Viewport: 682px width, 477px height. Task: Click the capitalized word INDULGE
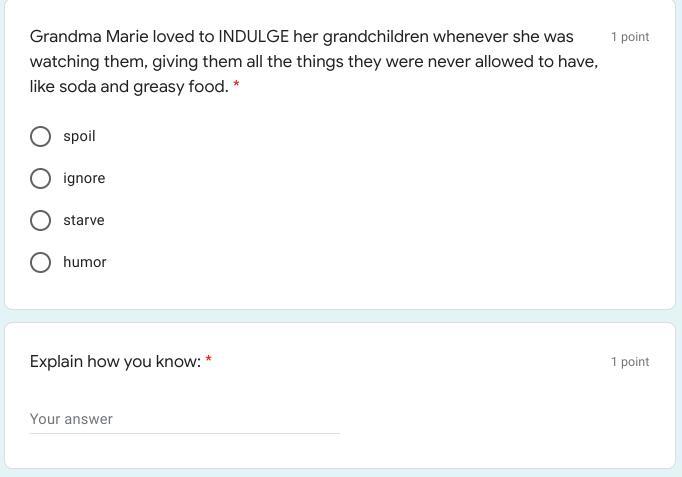[x=254, y=37]
